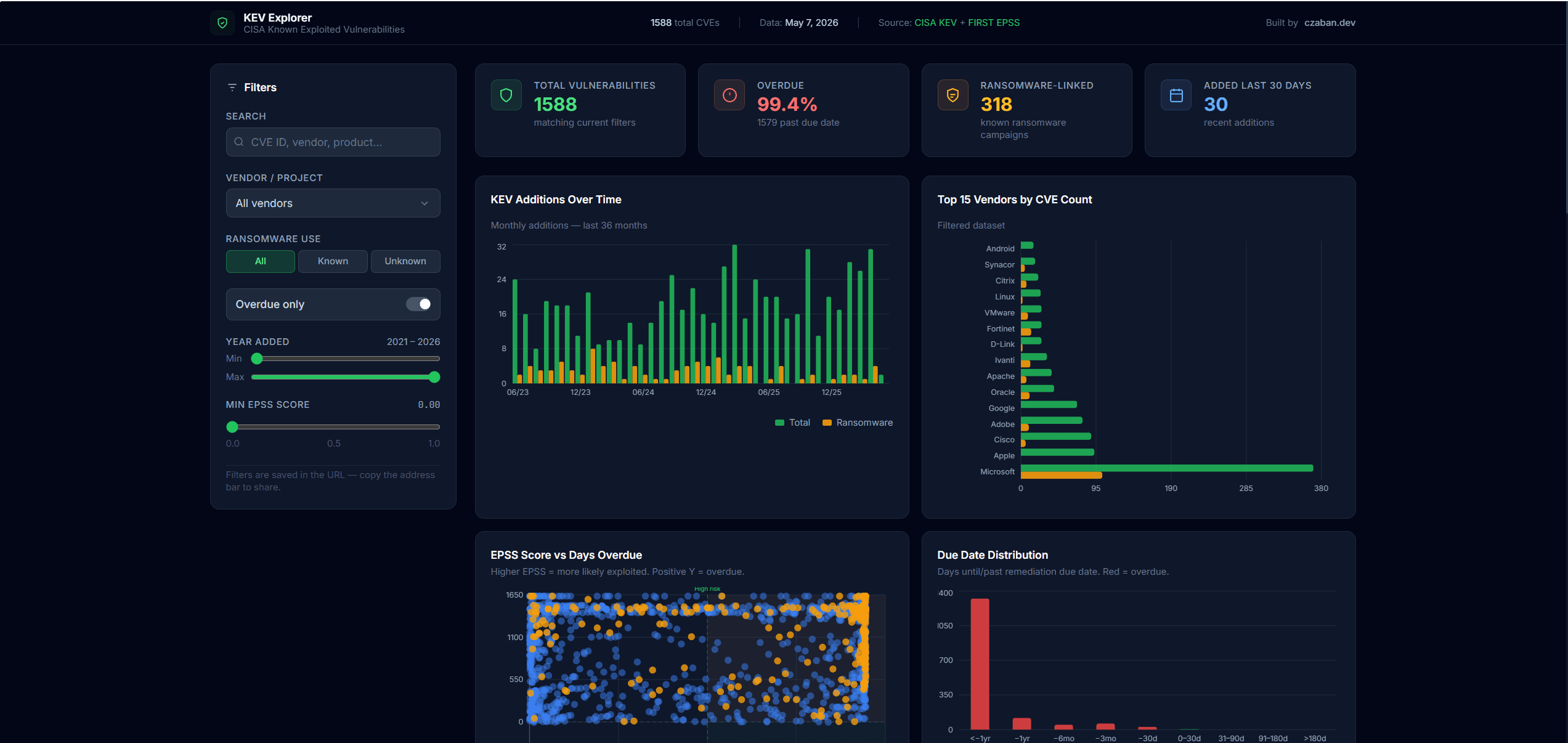Viewport: 1568px width, 743px height.
Task: Click the Citrix vendor label
Action: point(1005,281)
